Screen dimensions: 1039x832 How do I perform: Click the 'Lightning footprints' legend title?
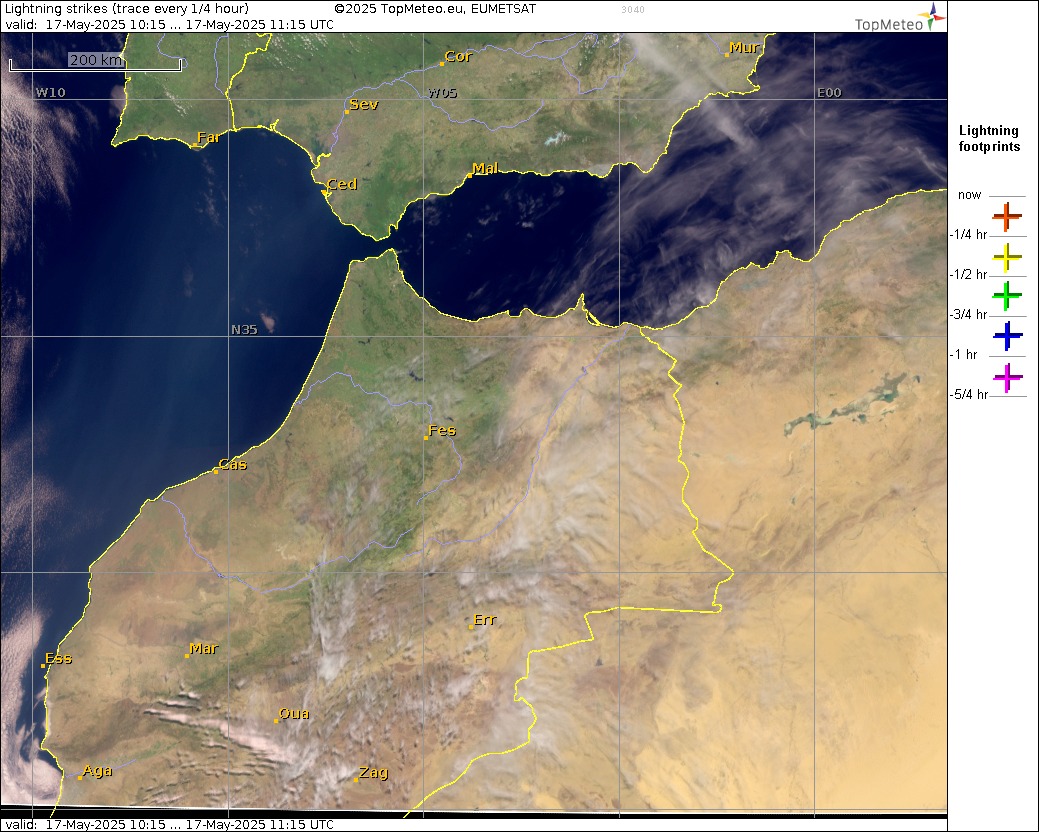[x=989, y=138]
